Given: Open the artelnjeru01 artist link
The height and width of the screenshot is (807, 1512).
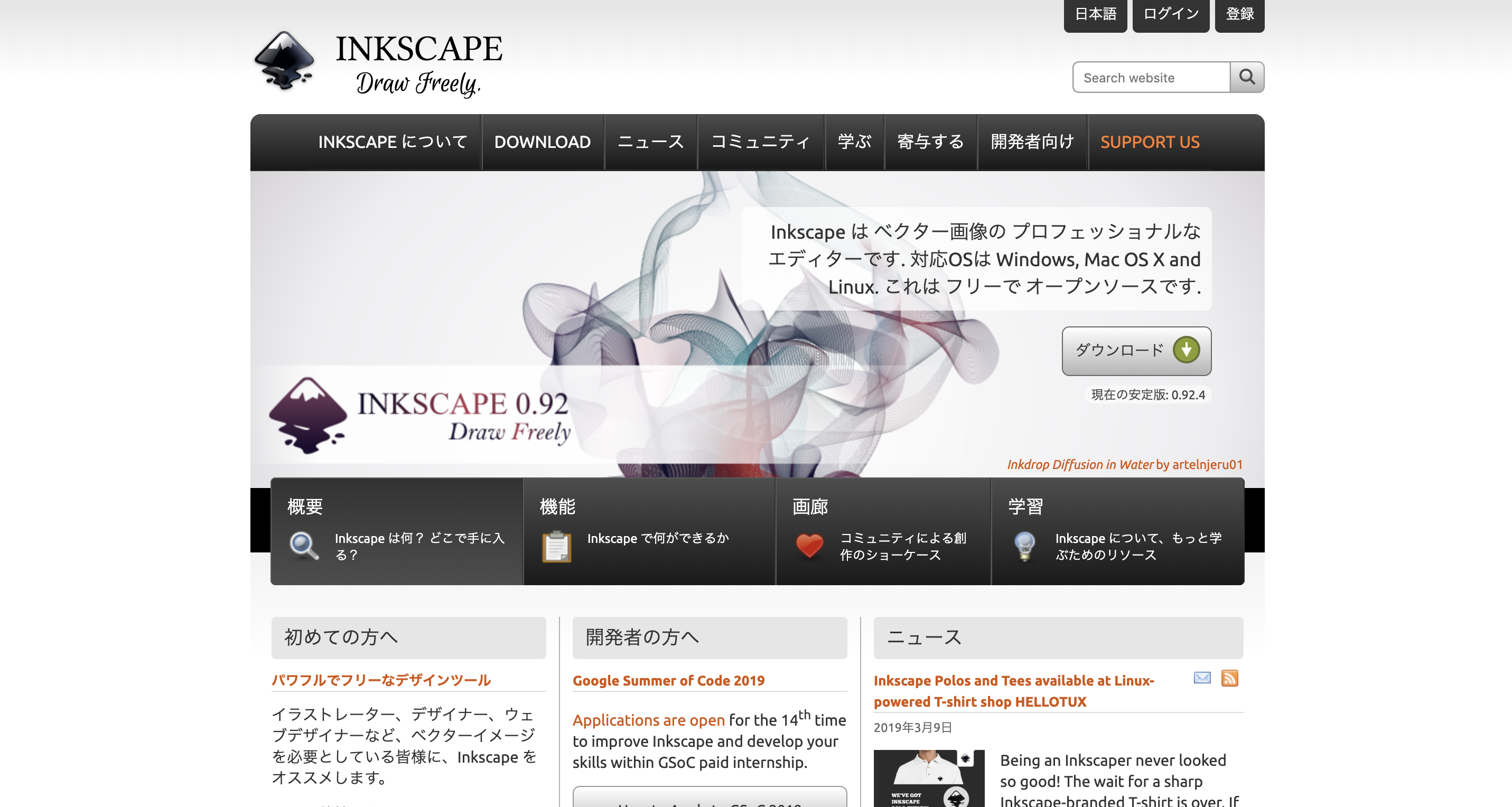Looking at the screenshot, I should pos(1207,464).
